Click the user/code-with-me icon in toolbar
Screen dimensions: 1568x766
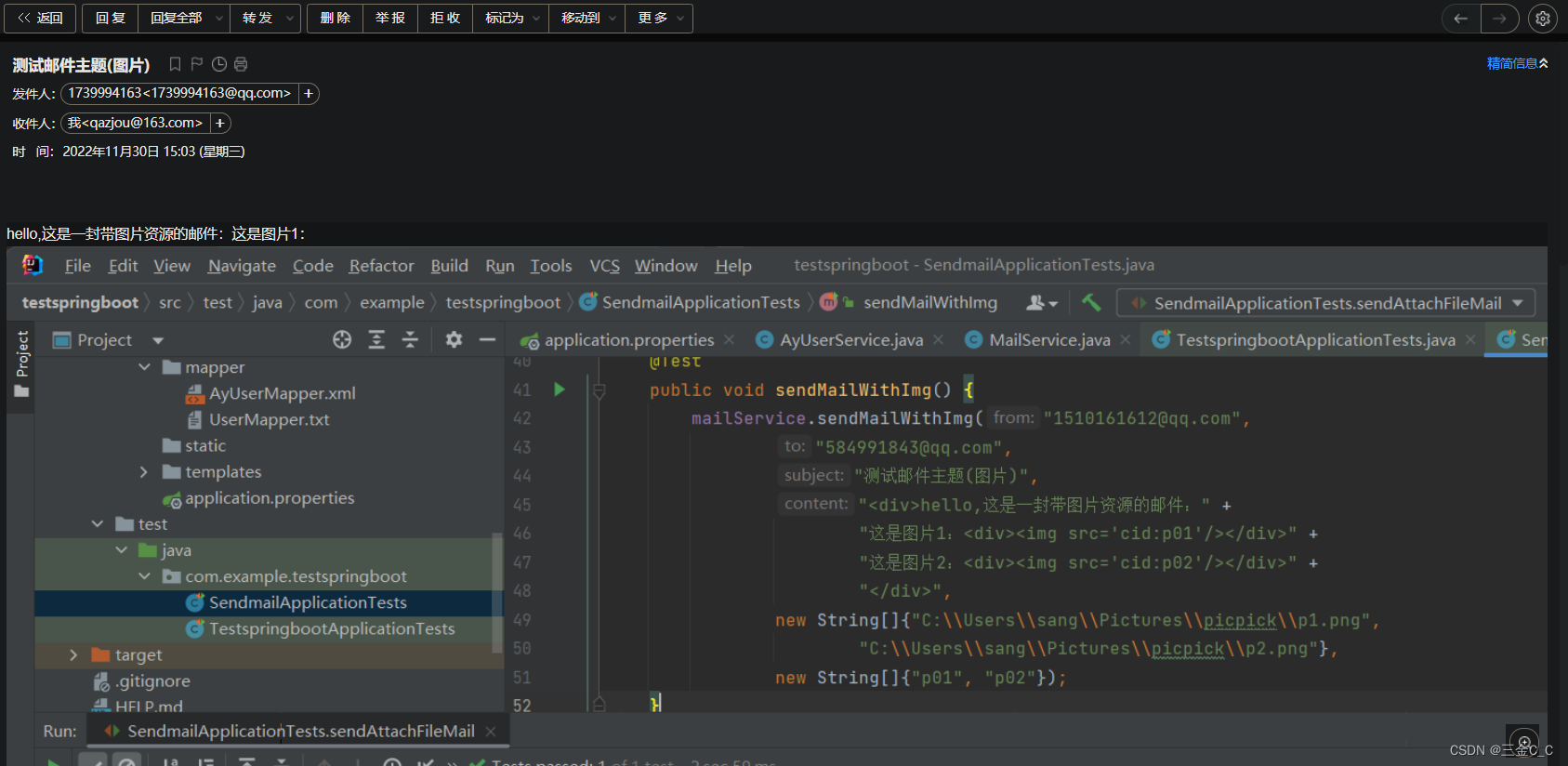[x=1041, y=303]
